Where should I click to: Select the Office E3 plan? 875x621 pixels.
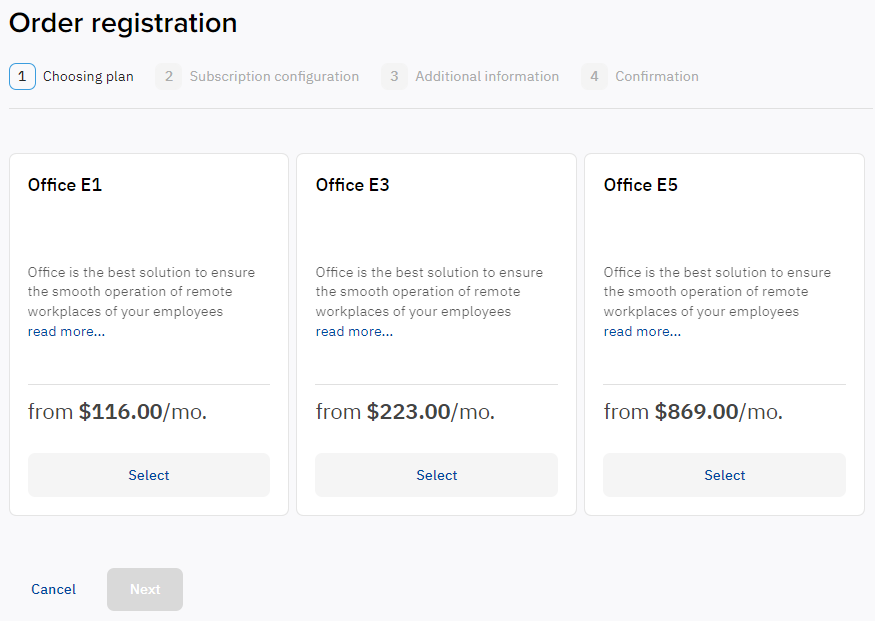click(436, 475)
